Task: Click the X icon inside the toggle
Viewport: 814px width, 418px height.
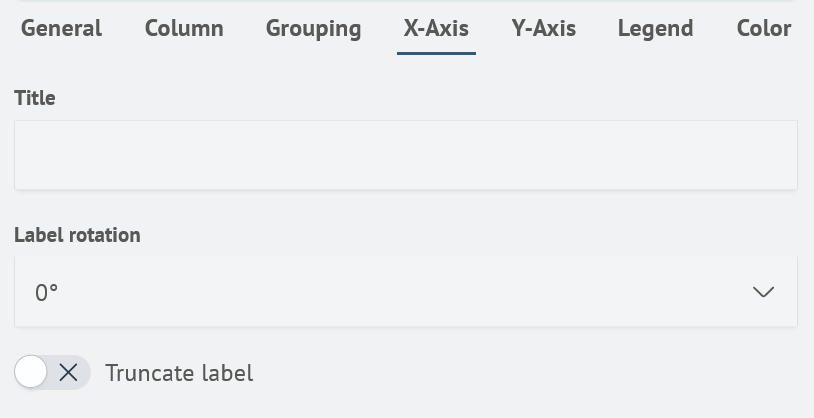Action: click(68, 373)
